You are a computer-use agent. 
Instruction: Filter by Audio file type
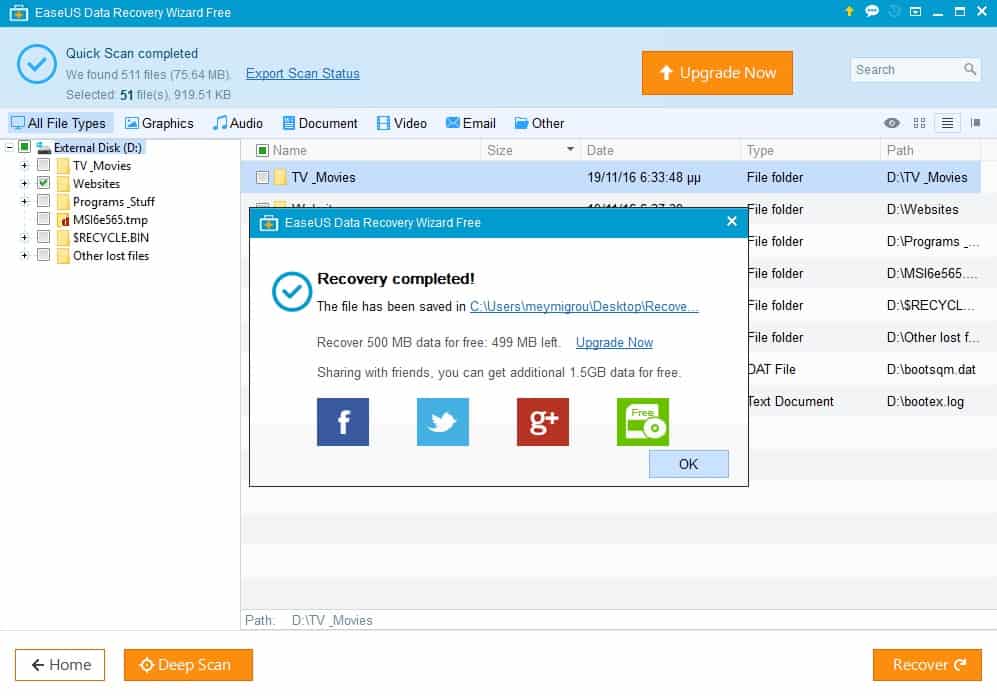point(238,123)
